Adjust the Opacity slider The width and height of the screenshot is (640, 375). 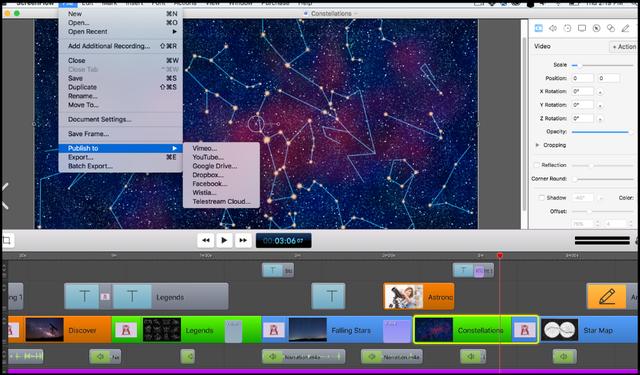pos(602,132)
